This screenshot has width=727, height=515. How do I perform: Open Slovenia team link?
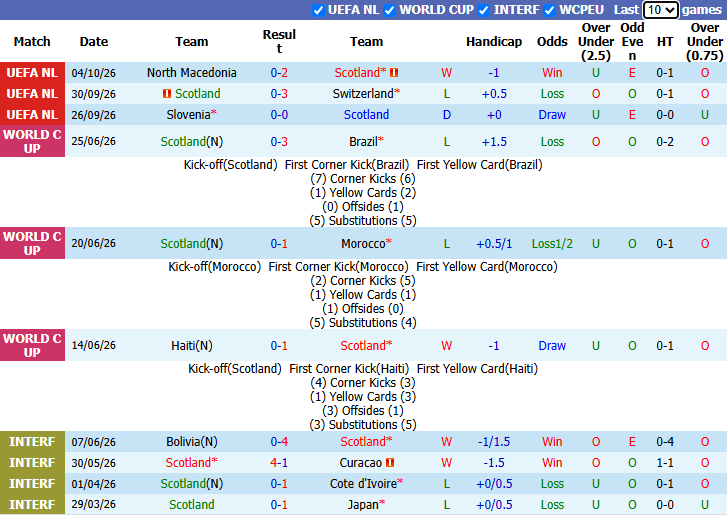[x=188, y=114]
